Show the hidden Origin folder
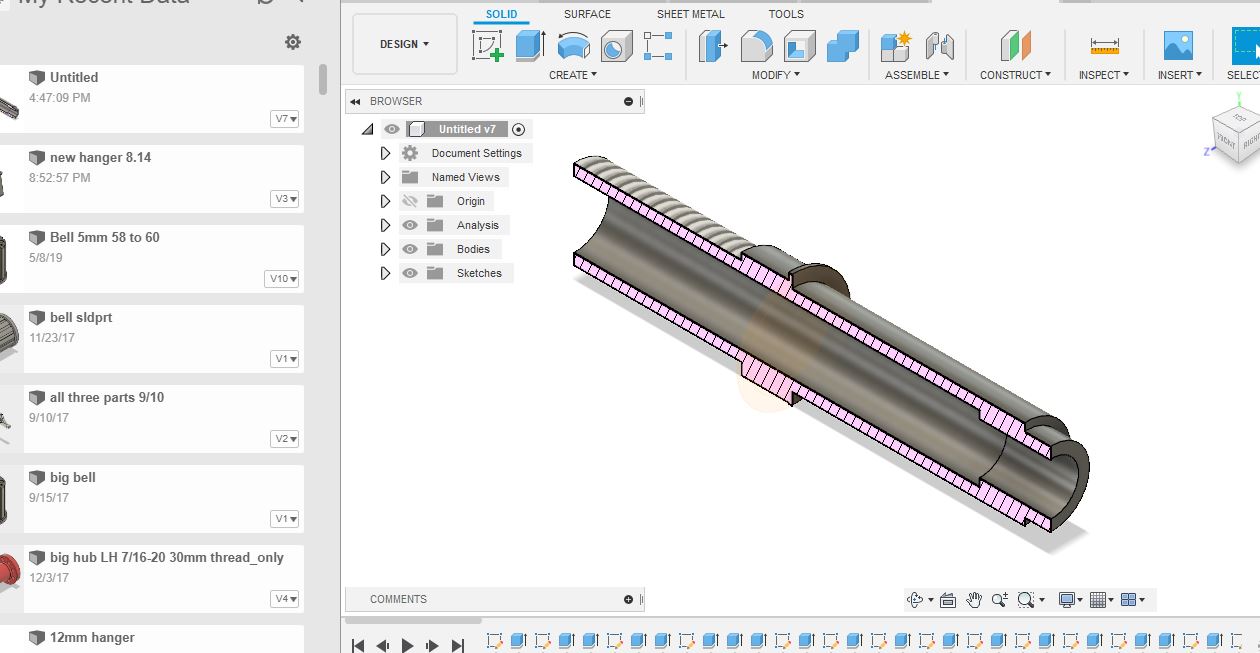 pyautogui.click(x=410, y=201)
